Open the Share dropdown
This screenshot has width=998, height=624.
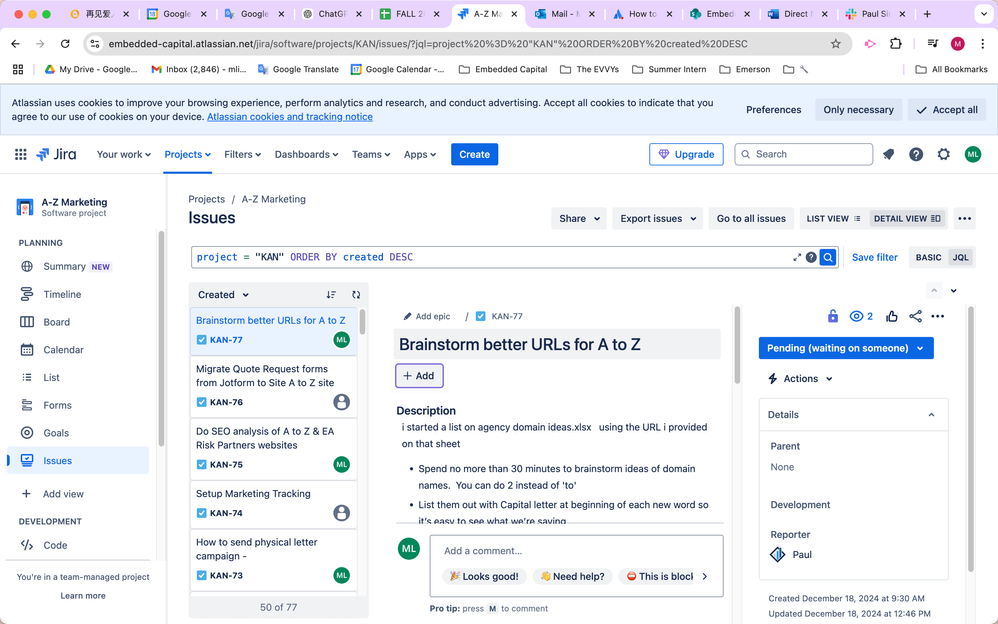(579, 218)
